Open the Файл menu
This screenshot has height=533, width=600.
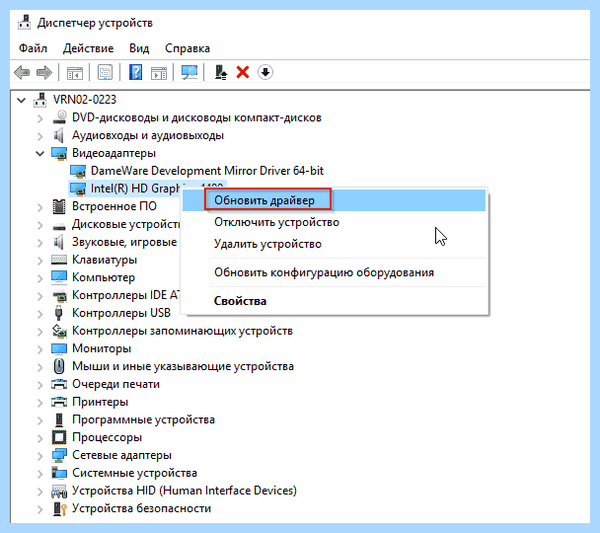(x=33, y=48)
